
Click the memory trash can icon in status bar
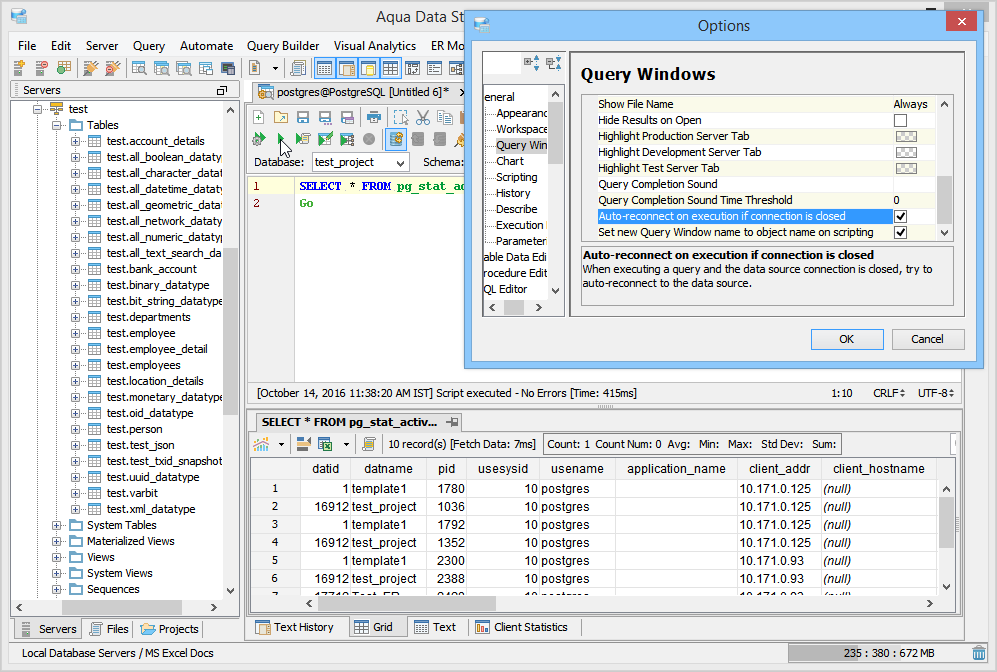pyautogui.click(x=979, y=653)
